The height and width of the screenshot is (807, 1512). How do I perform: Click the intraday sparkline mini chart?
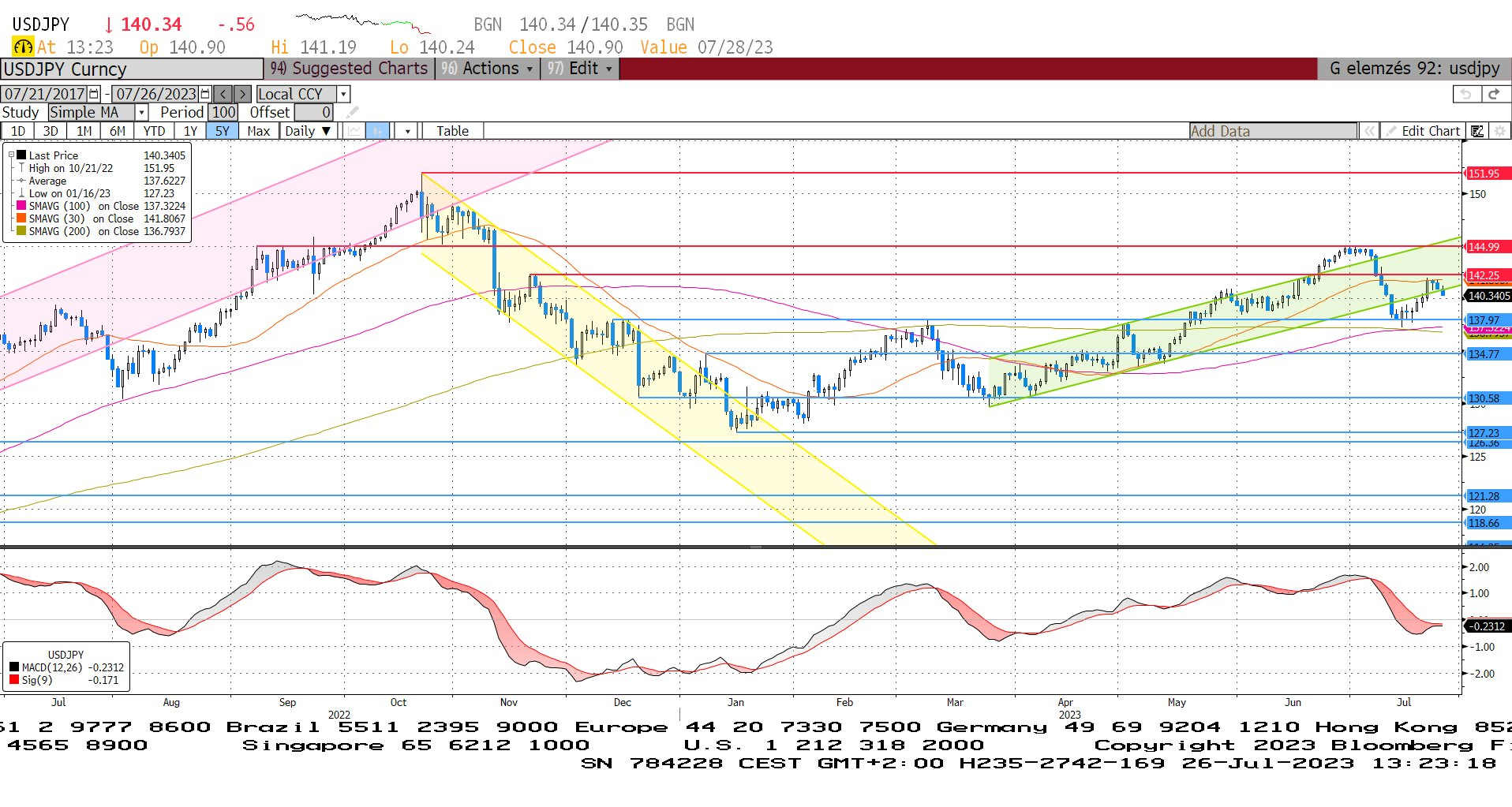pos(362,22)
